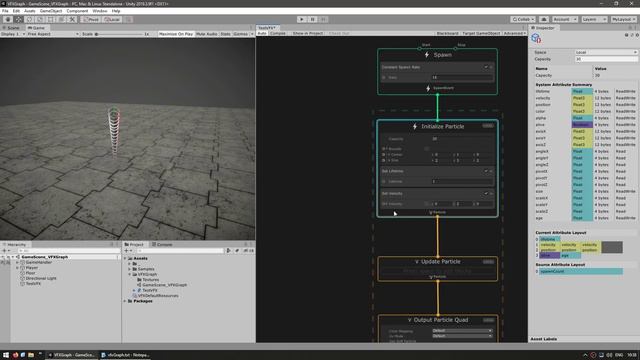Viewport: 640px width, 360px height.
Task: Click SpawnEvent output lightning icon
Action: tap(428, 88)
